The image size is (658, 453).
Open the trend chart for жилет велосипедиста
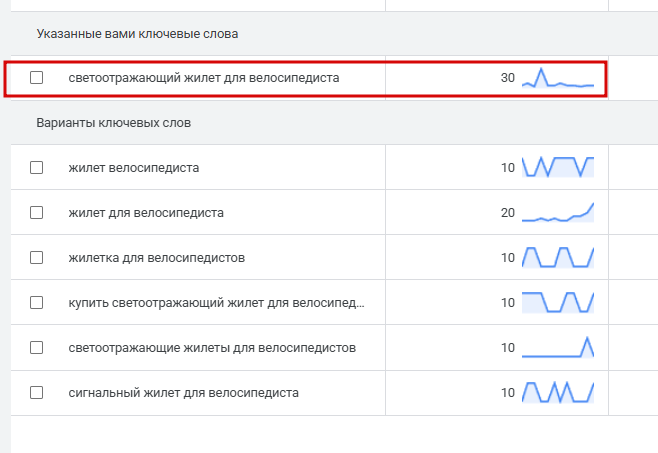[x=558, y=167]
